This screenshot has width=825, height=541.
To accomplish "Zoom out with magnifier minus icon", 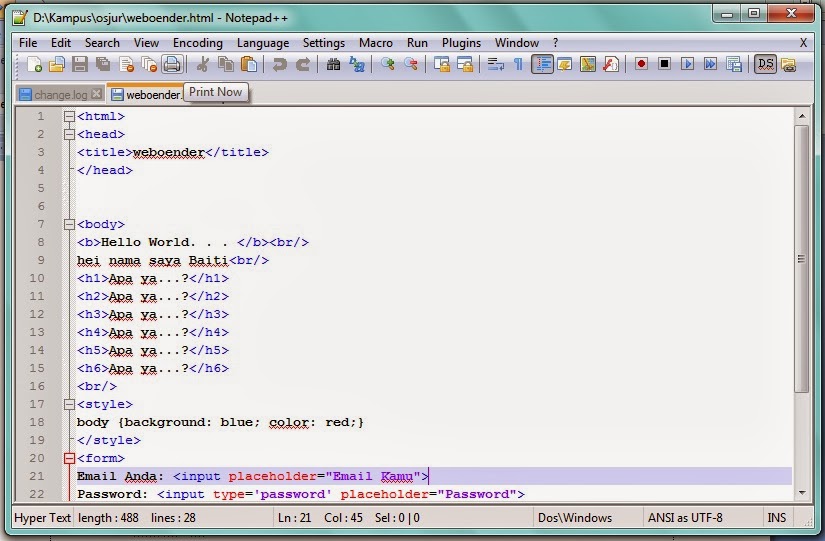I will tap(411, 65).
